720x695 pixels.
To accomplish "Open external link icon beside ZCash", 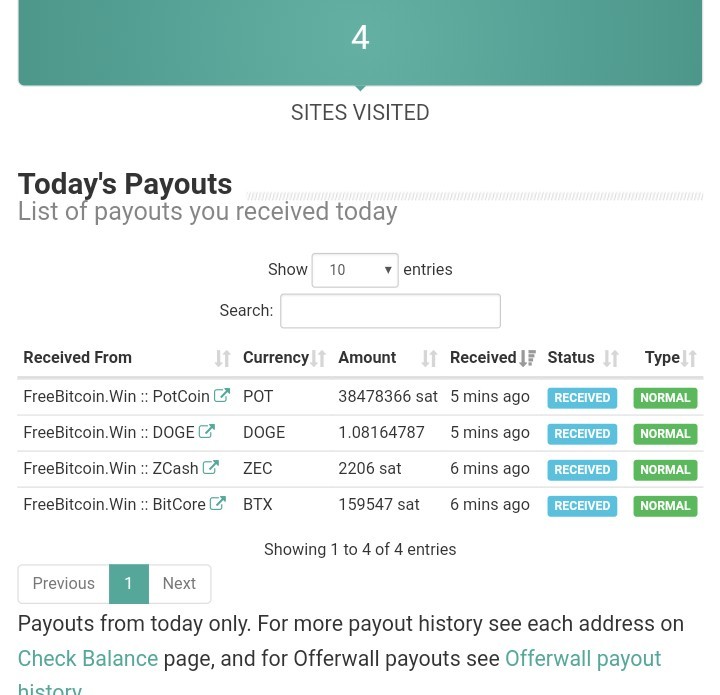I will coord(210,467).
